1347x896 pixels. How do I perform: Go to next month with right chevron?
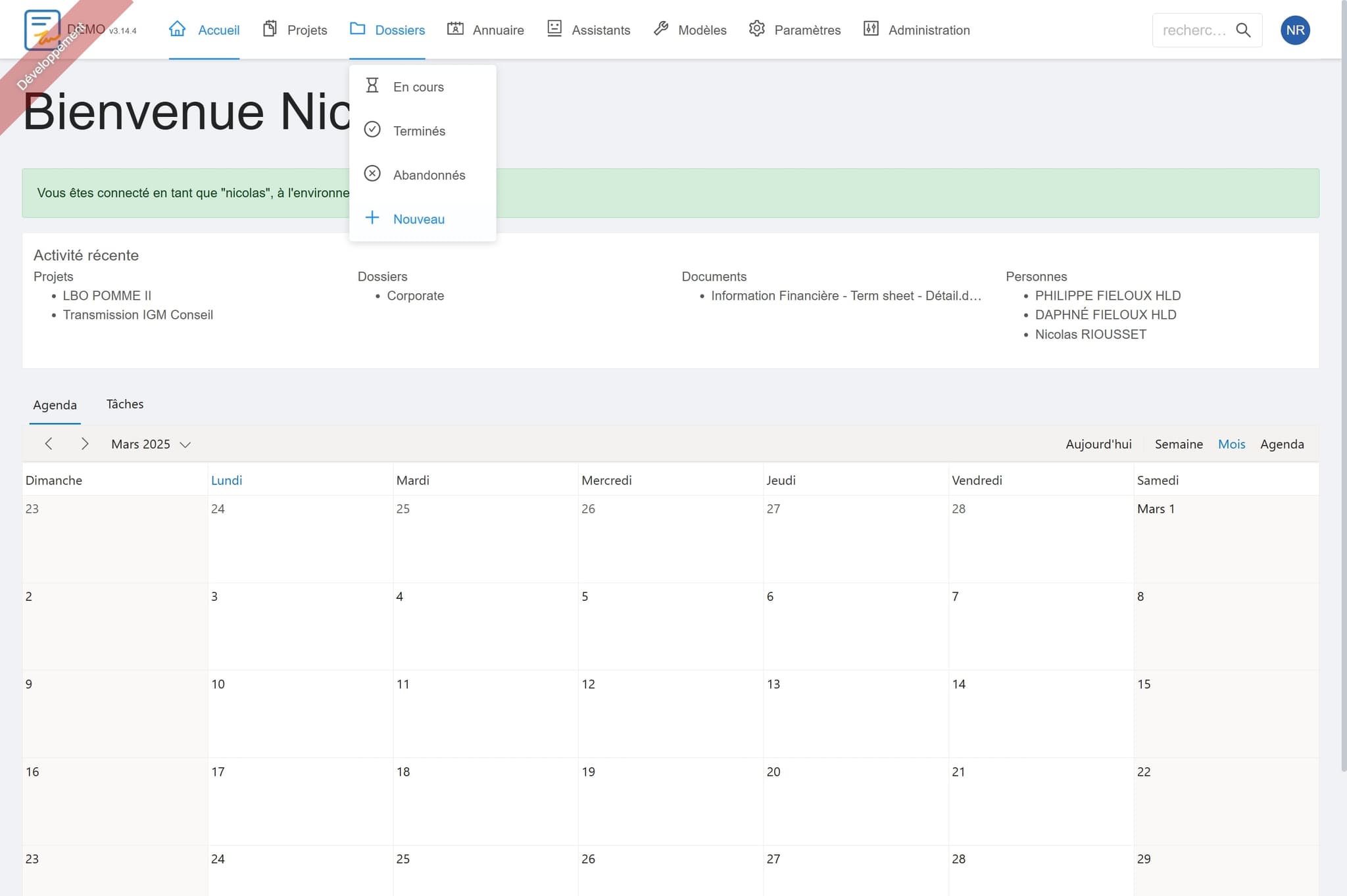coord(85,444)
